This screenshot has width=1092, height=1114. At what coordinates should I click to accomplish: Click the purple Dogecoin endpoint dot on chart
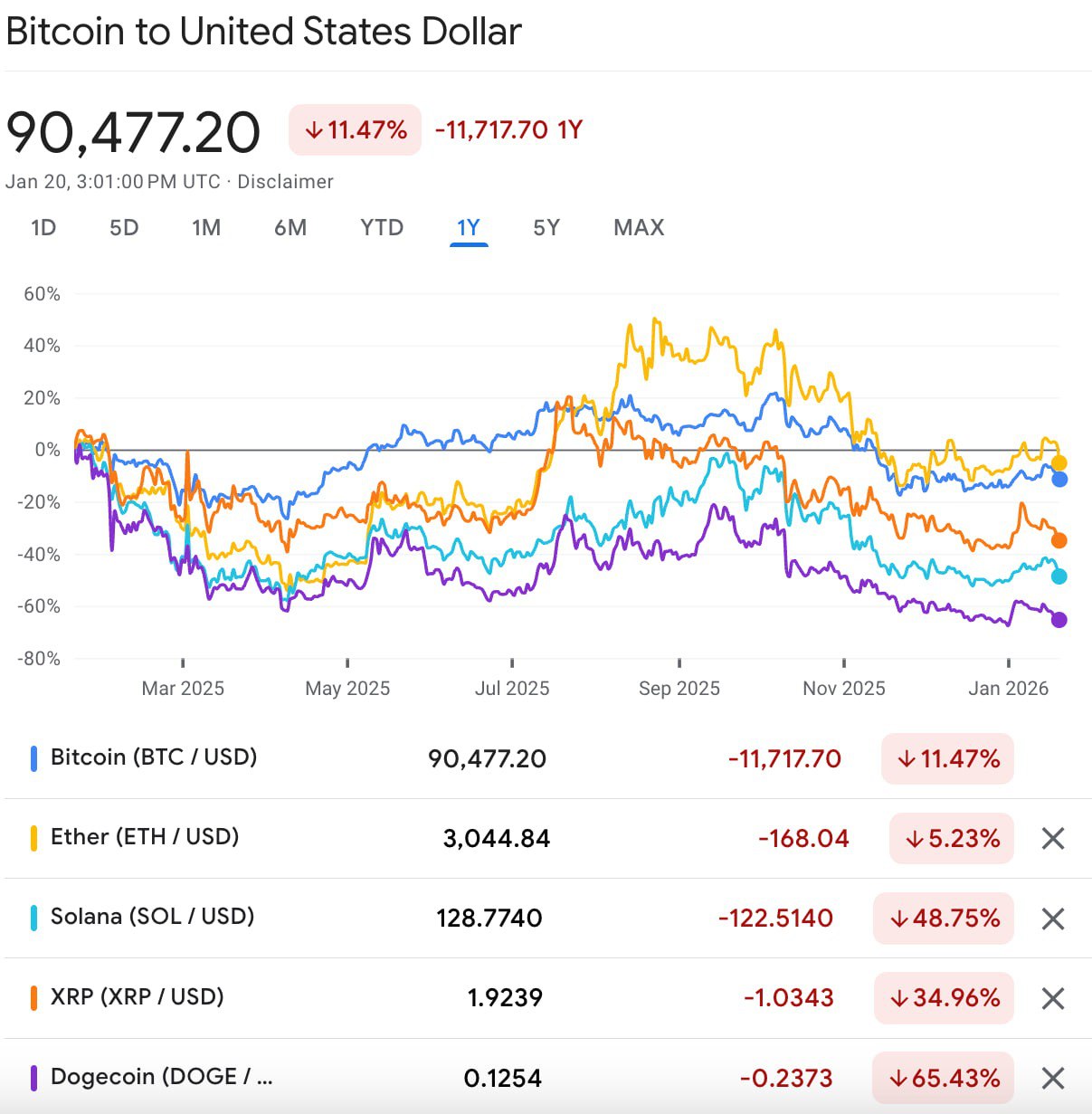1059,620
